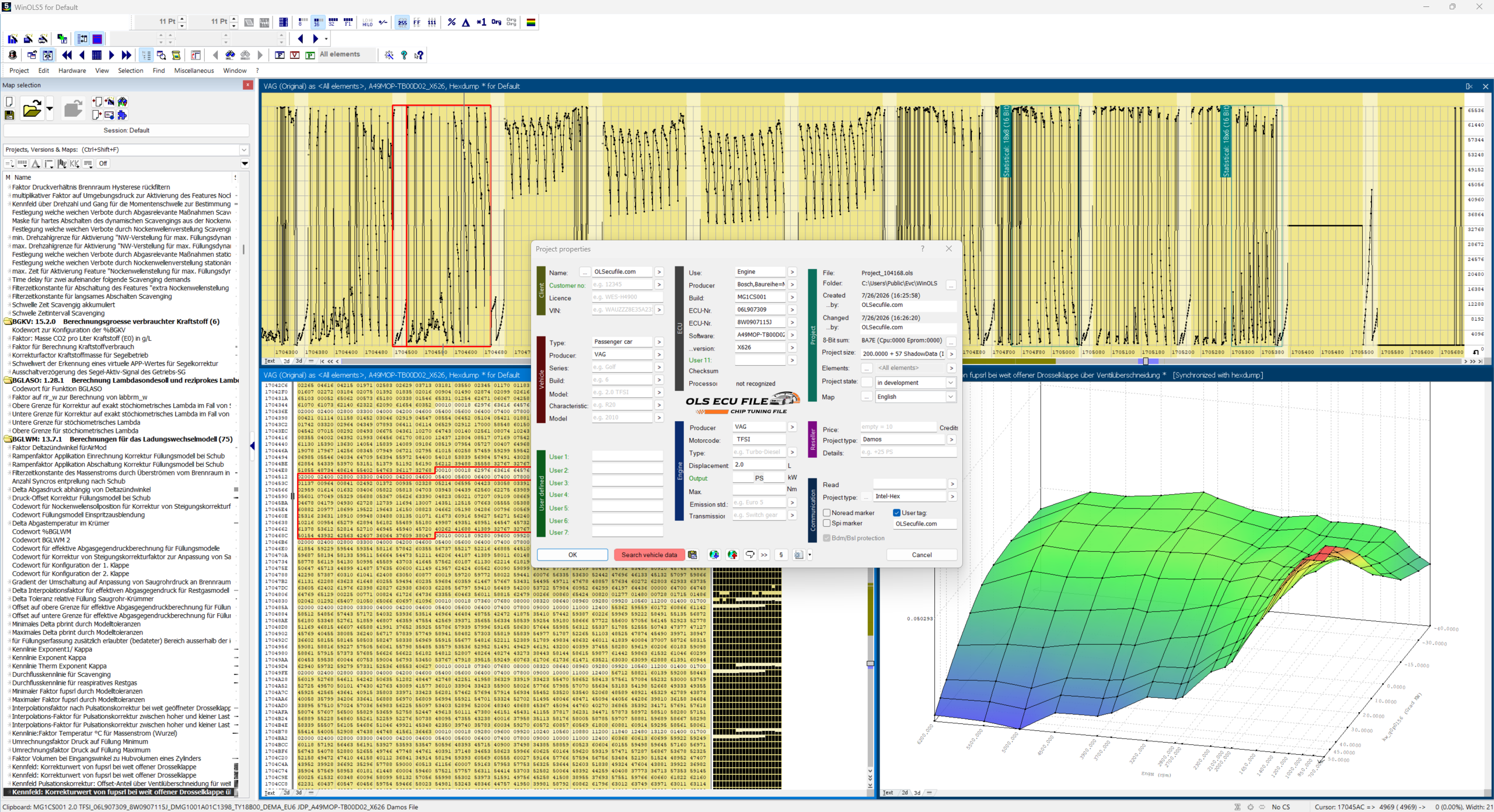
Task: Click the percent difference display icon
Action: coord(451,22)
